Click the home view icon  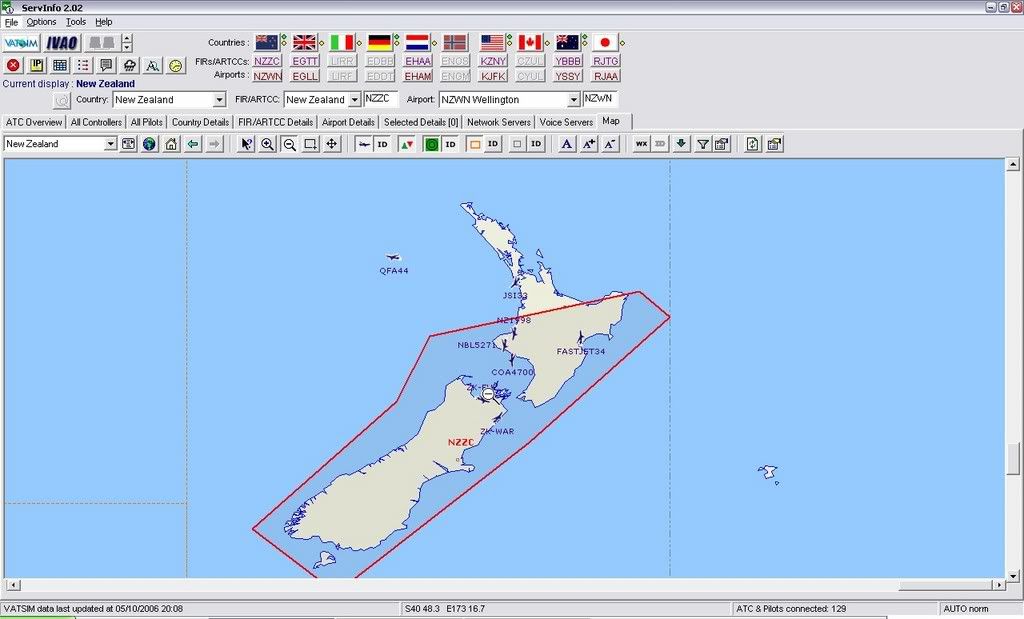click(171, 144)
